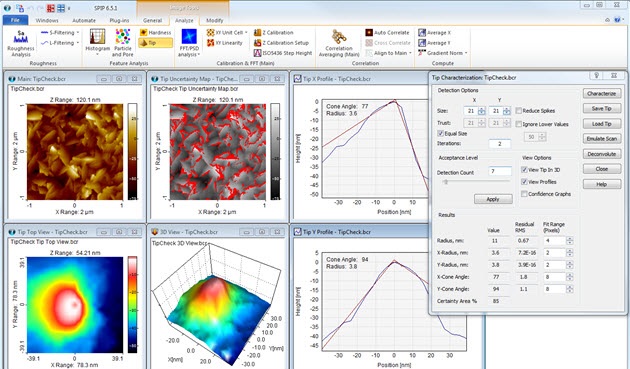The image size is (630, 369).
Task: Run XY Linearity calibration
Action: click(224, 43)
